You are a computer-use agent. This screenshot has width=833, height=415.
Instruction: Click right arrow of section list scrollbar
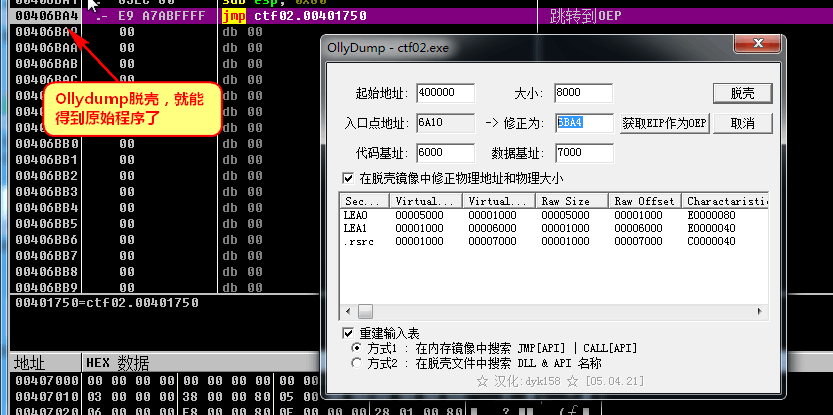click(760, 311)
